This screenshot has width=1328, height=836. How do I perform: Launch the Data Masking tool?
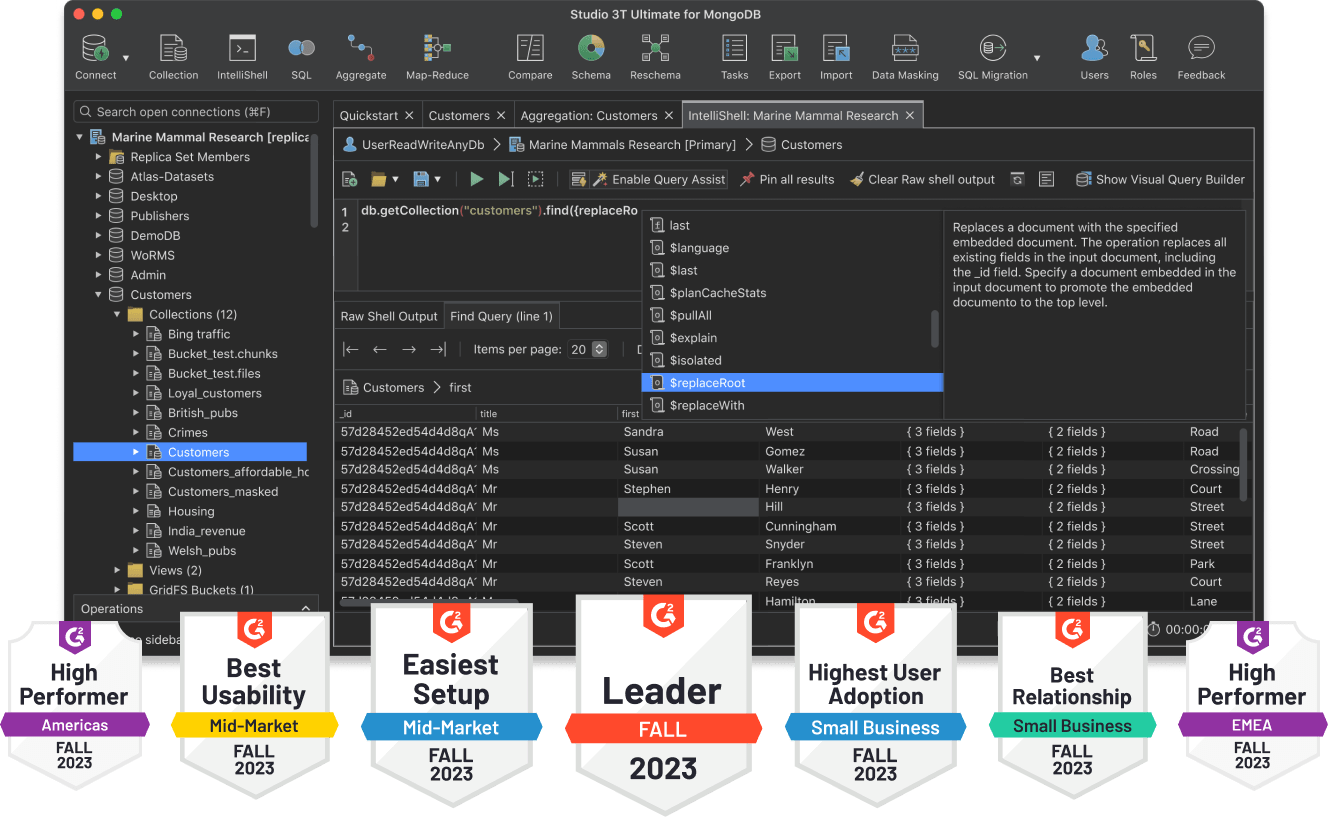904,57
